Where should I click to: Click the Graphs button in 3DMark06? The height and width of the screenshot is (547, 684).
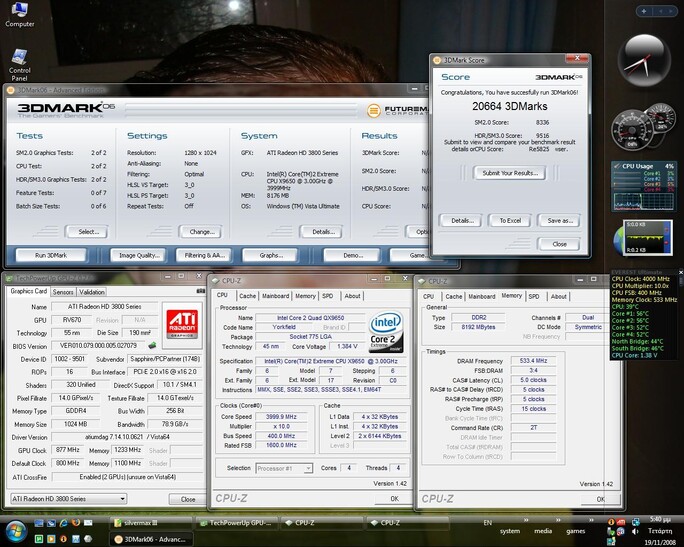[x=270, y=255]
